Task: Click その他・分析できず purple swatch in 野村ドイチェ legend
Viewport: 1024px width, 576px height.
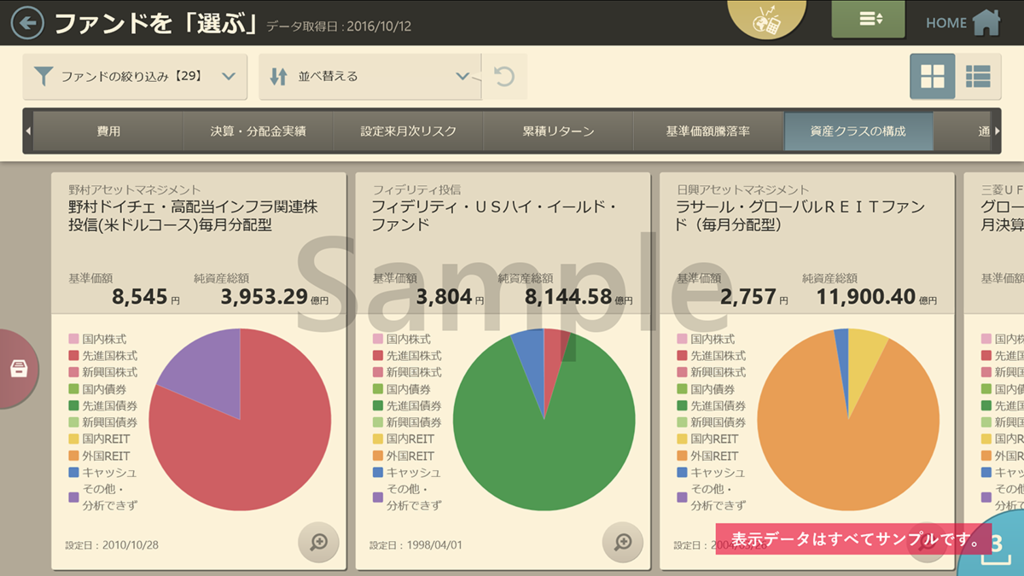Action: pos(74,497)
